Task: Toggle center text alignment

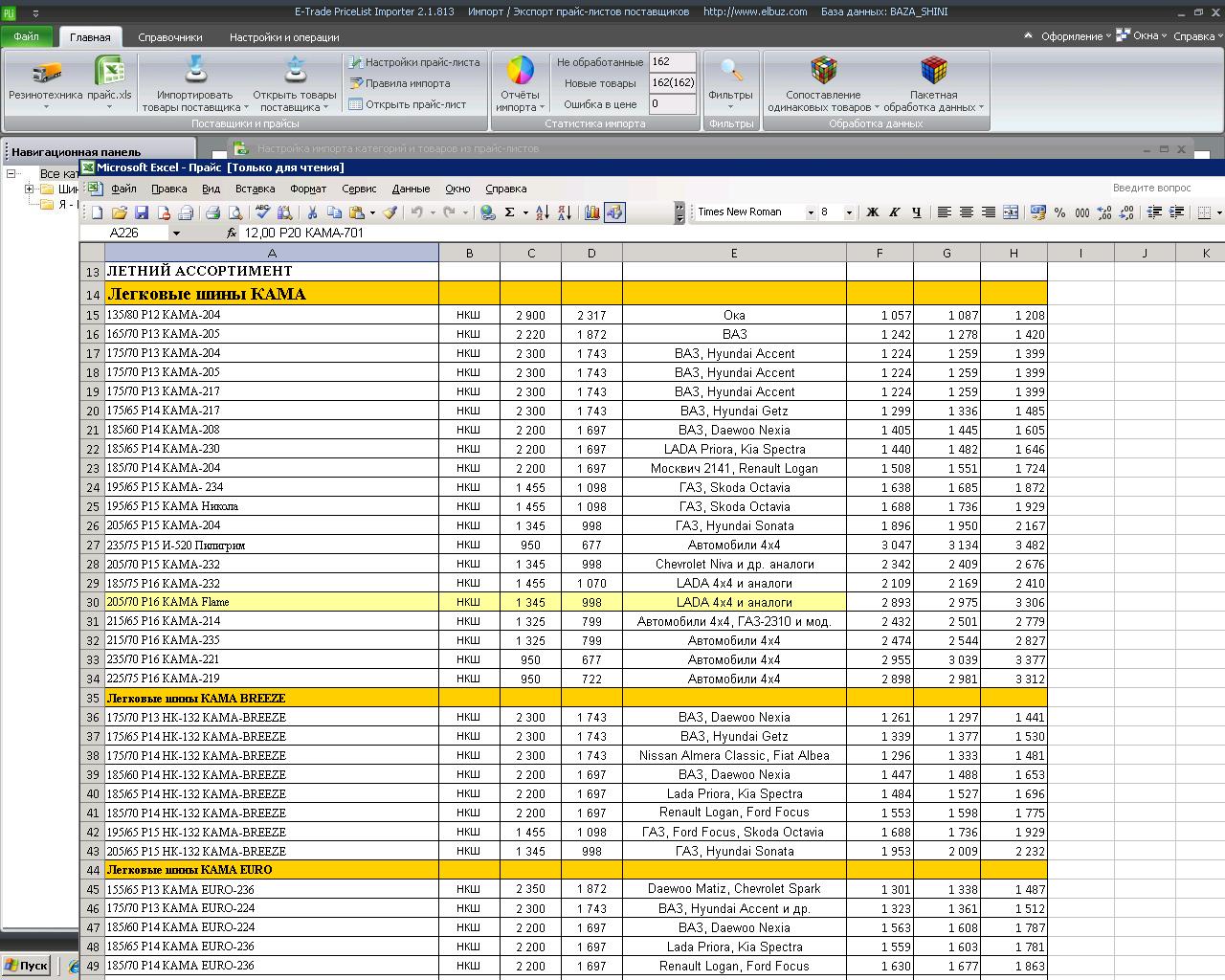Action: click(966, 212)
